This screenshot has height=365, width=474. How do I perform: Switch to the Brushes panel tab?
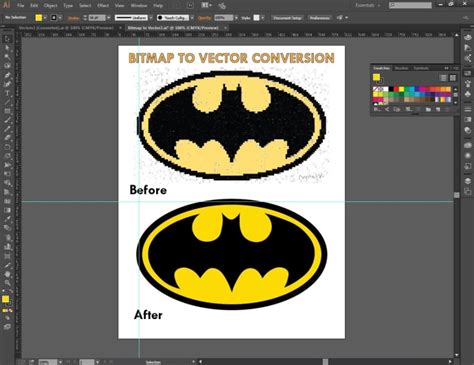point(401,68)
